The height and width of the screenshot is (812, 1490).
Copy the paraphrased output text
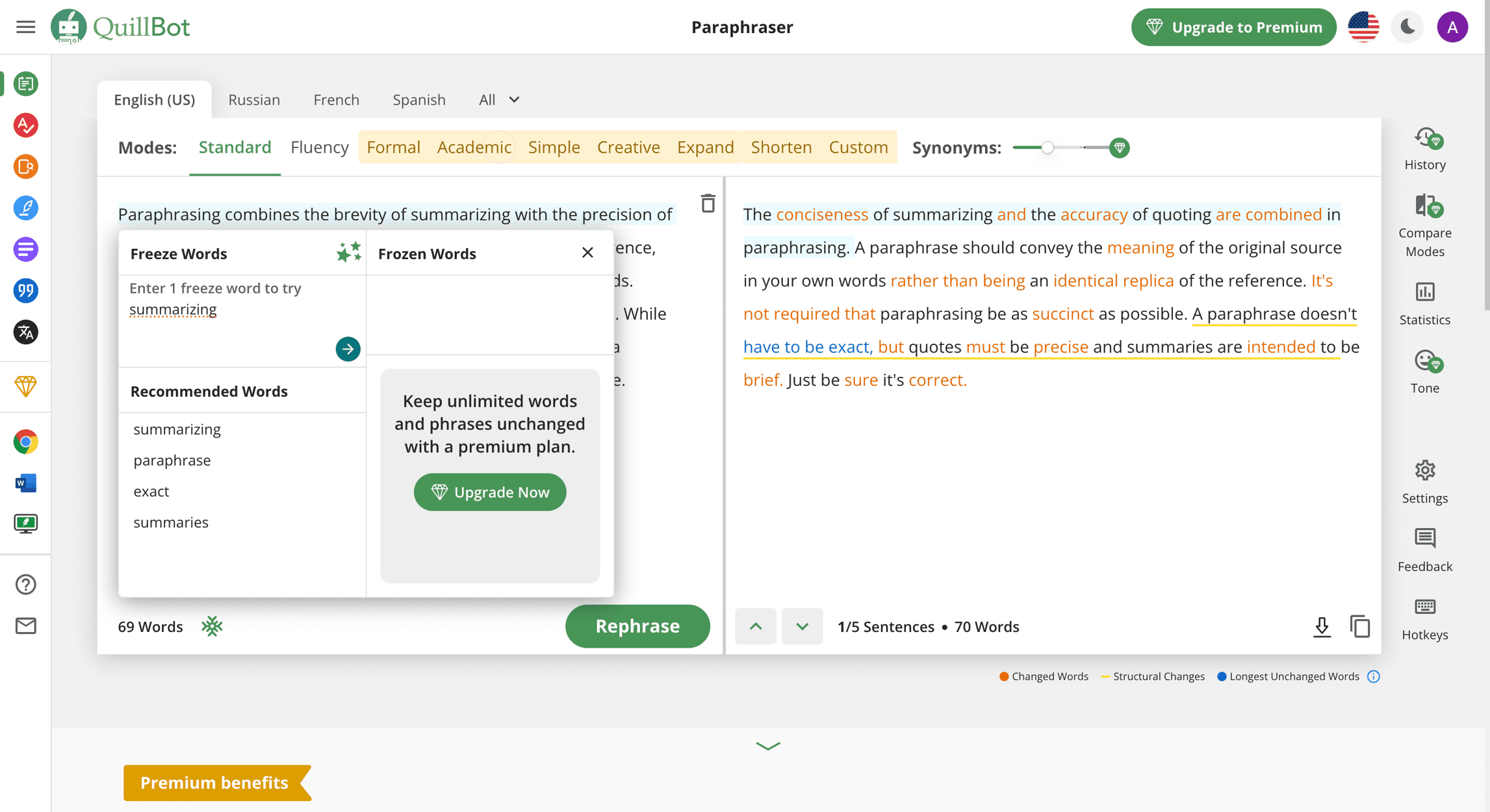[x=1361, y=626]
